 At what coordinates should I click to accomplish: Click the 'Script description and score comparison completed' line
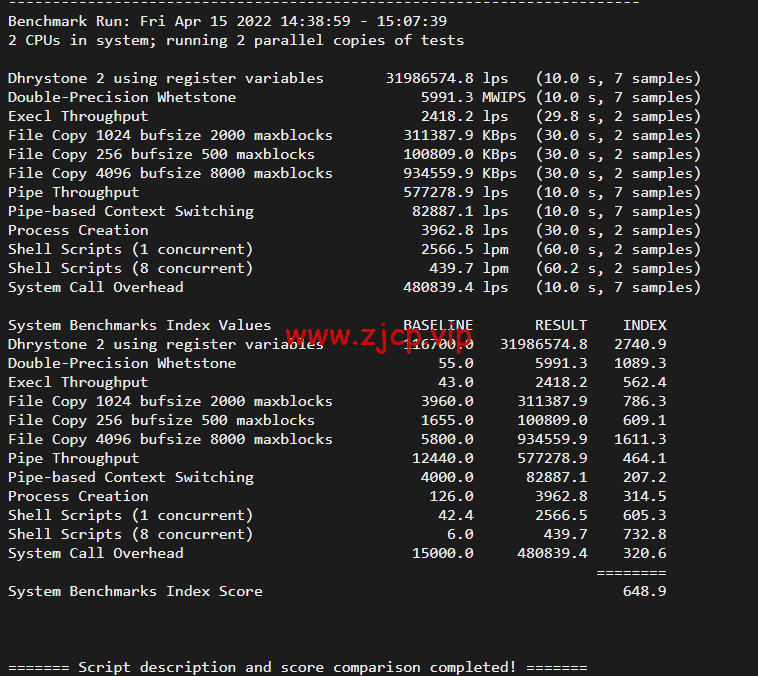297,667
